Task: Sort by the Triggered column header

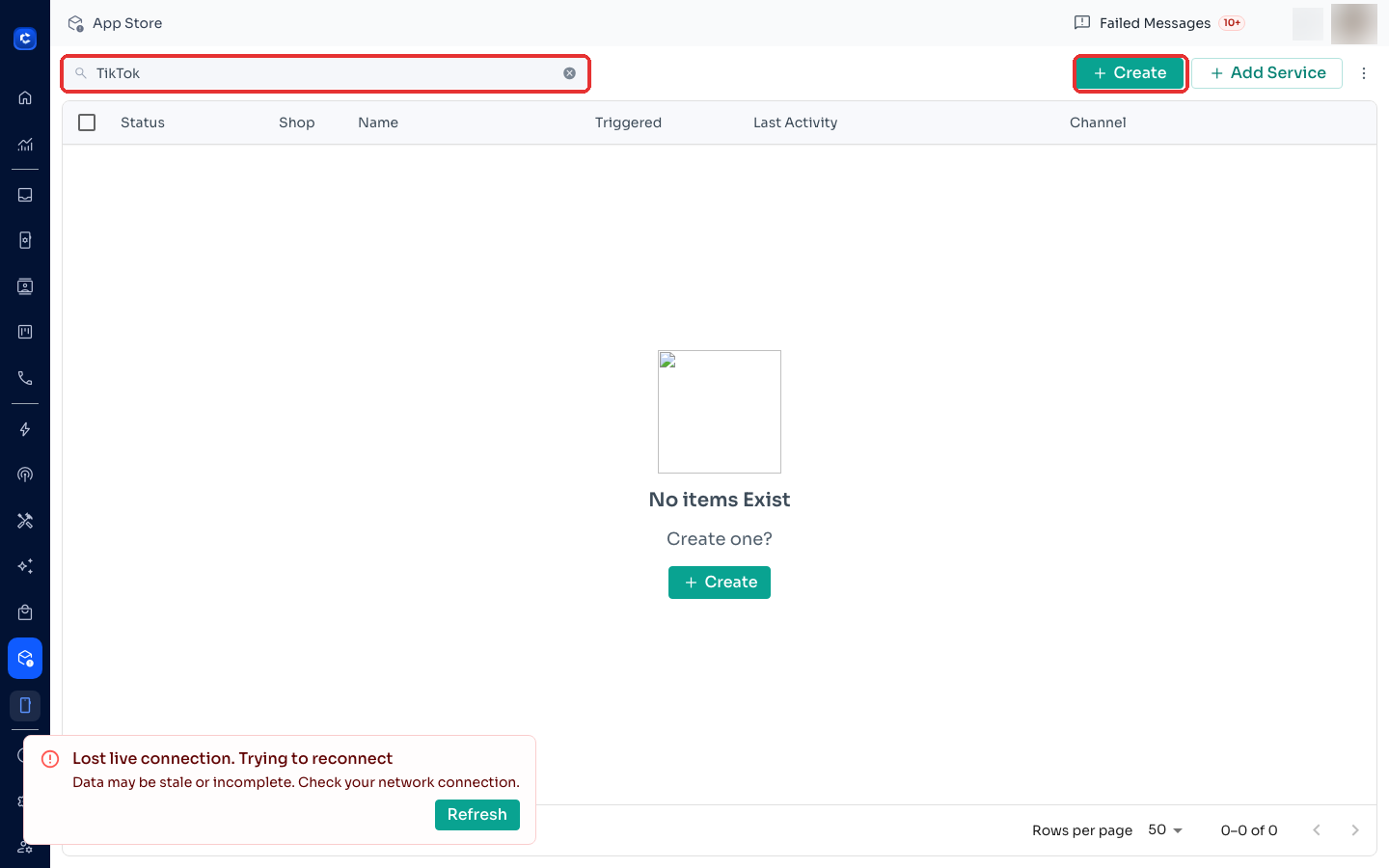Action: (628, 122)
